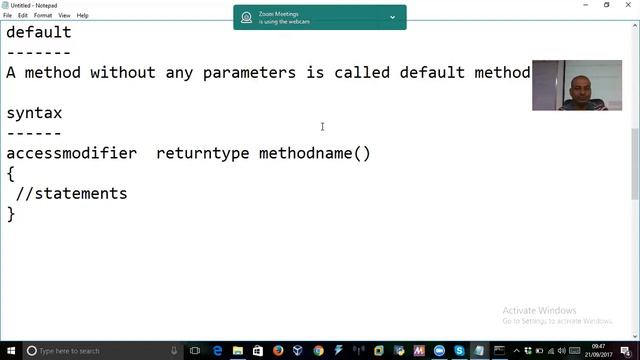The height and width of the screenshot is (360, 640).
Task: Show hidden system tray icons
Action: pos(516,351)
